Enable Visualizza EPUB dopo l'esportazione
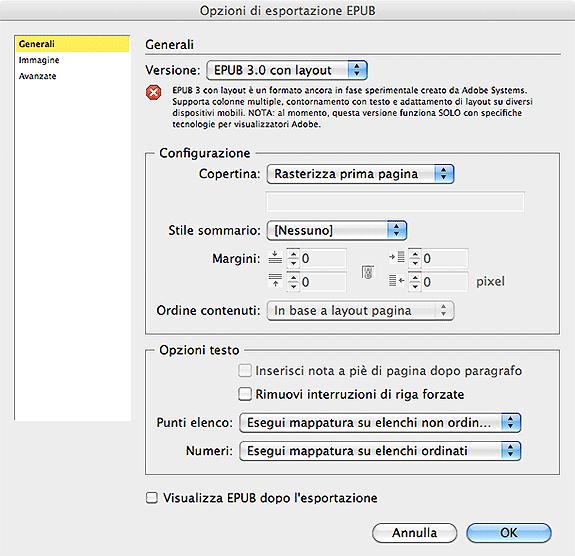This screenshot has width=575, height=556. (x=152, y=498)
